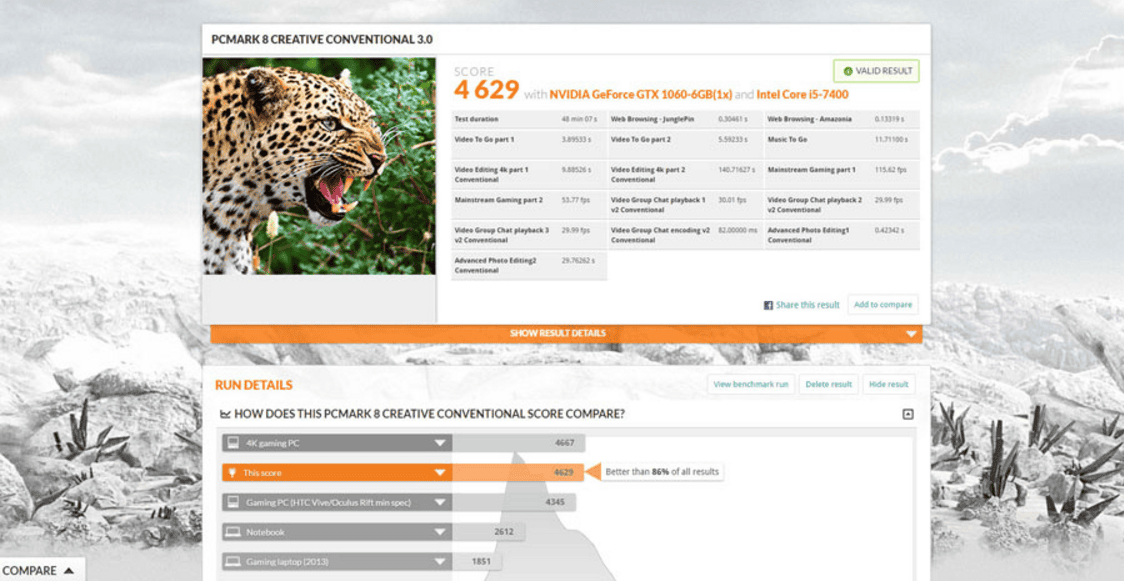Click the chart icon beside the score comparison heading
This screenshot has width=1124, height=581.
coord(225,414)
